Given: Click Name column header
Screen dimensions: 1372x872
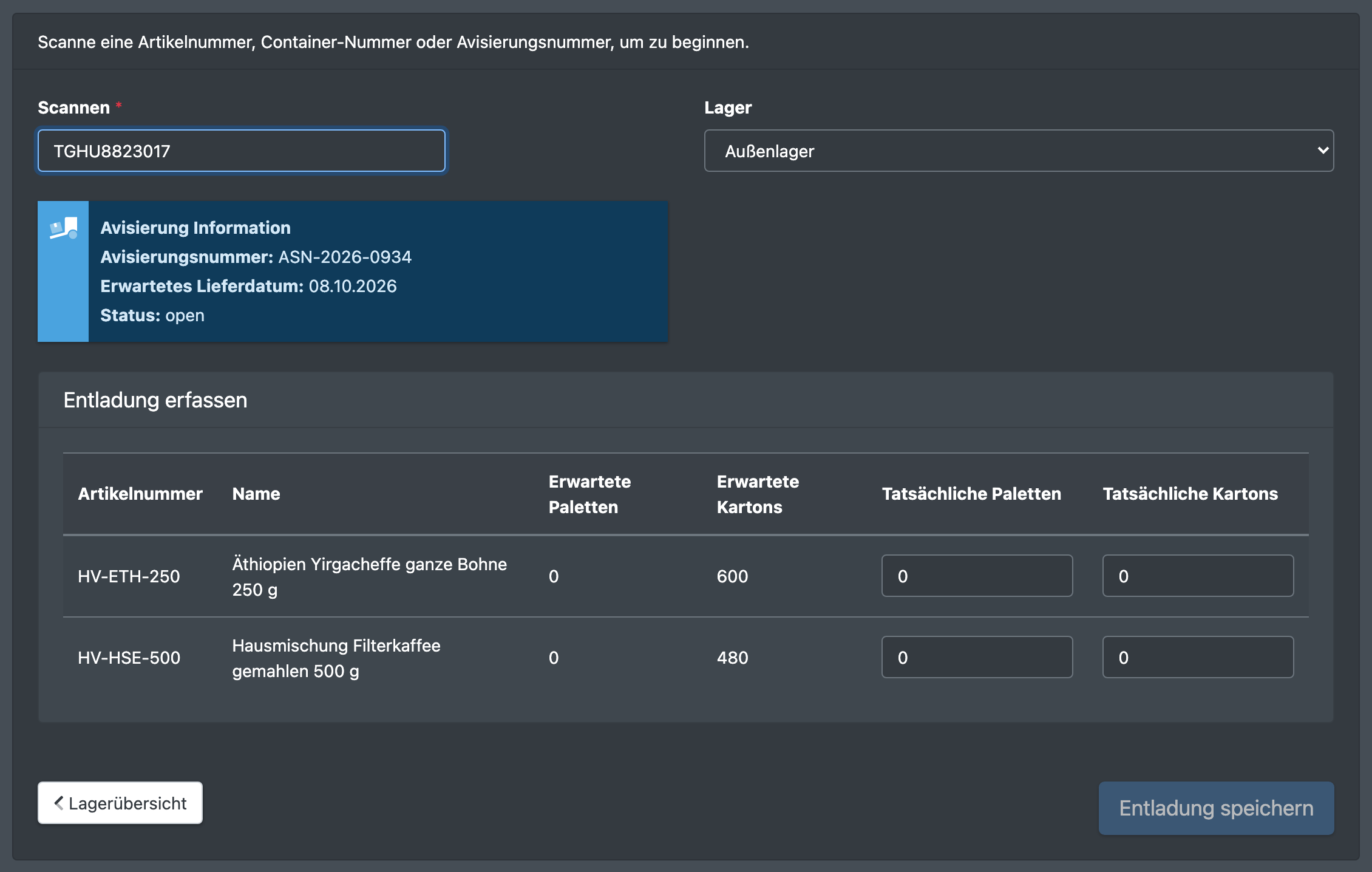Looking at the screenshot, I should (256, 494).
